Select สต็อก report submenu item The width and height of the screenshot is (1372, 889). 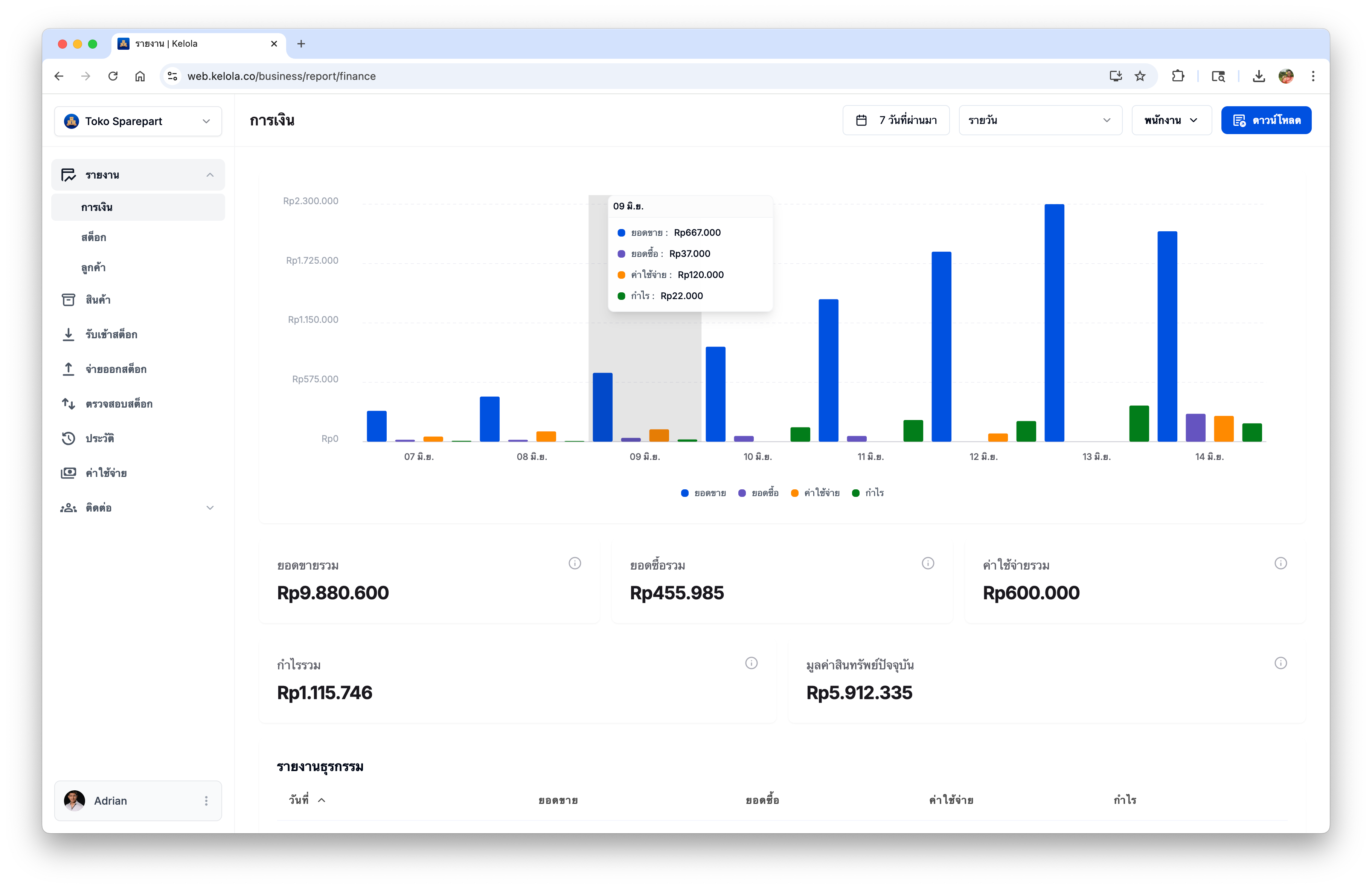[138, 237]
